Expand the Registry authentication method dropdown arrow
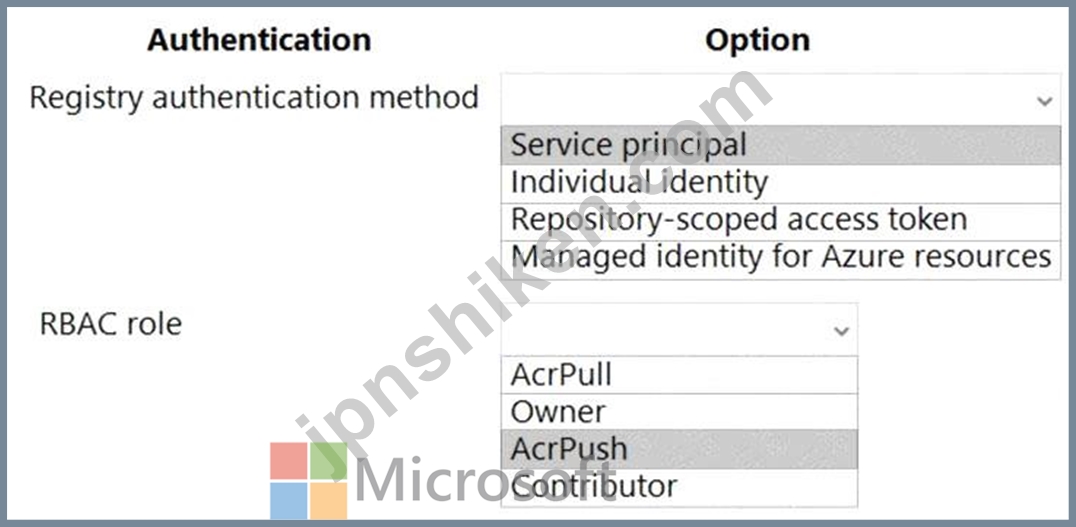 [x=1044, y=102]
